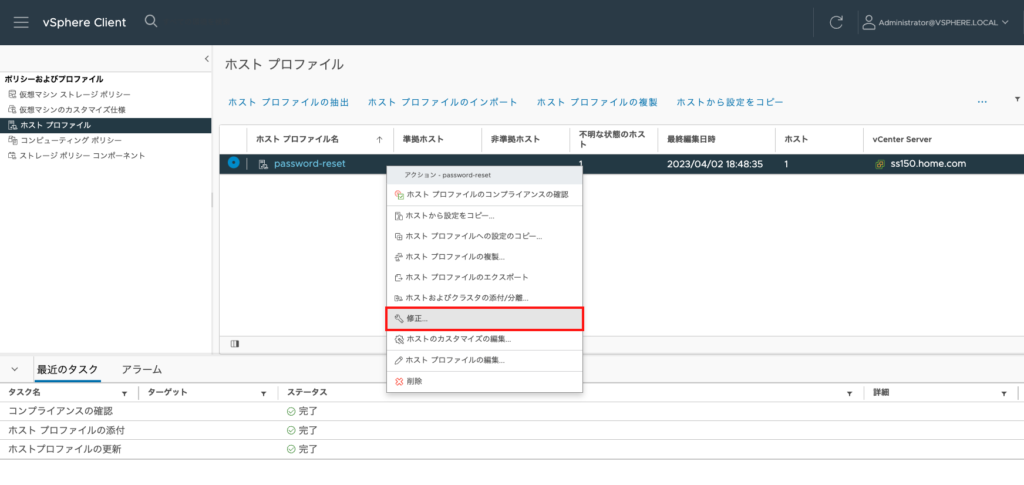This screenshot has width=1024, height=485.
Task: Choose ホストから設定をコピー... in context menu
Action: [x=485, y=215]
